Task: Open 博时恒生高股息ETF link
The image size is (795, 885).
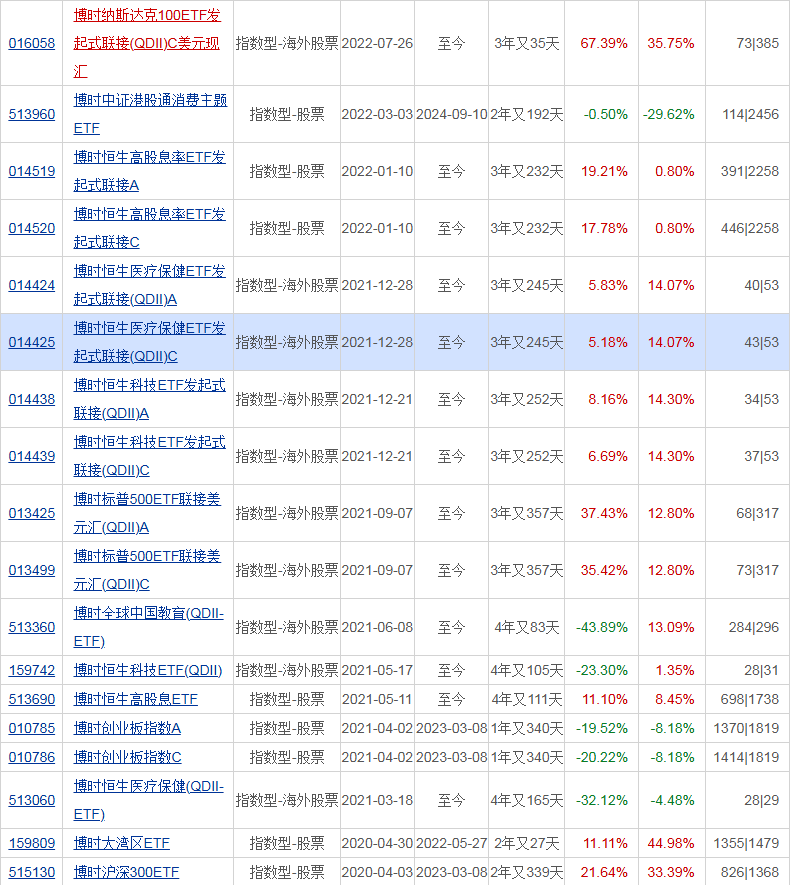Action: [135, 699]
